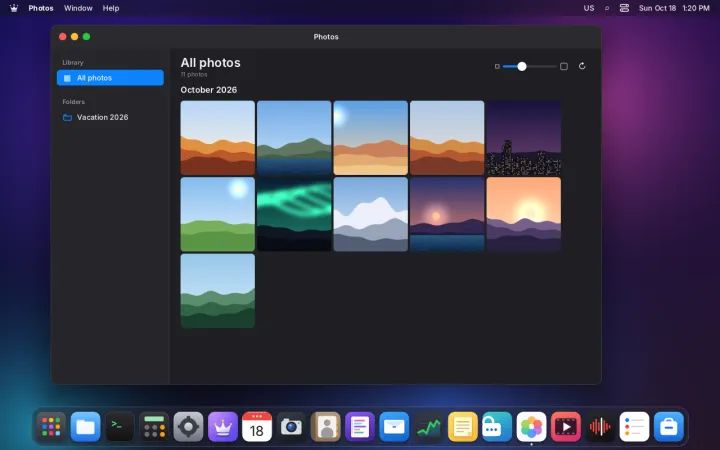Open System Settings gear in dock
Viewport: 720px width, 450px height.
188,427
